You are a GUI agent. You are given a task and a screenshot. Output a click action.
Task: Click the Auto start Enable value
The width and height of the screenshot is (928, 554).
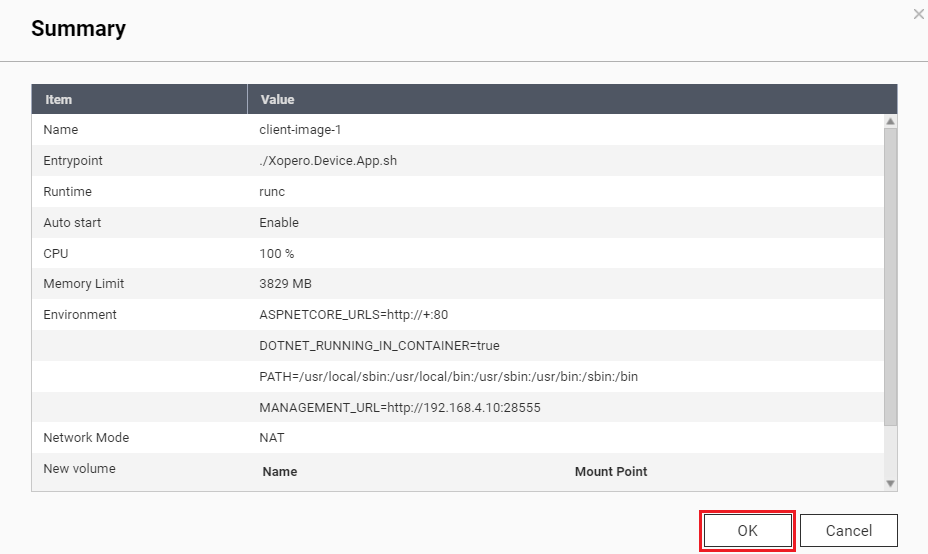(279, 223)
